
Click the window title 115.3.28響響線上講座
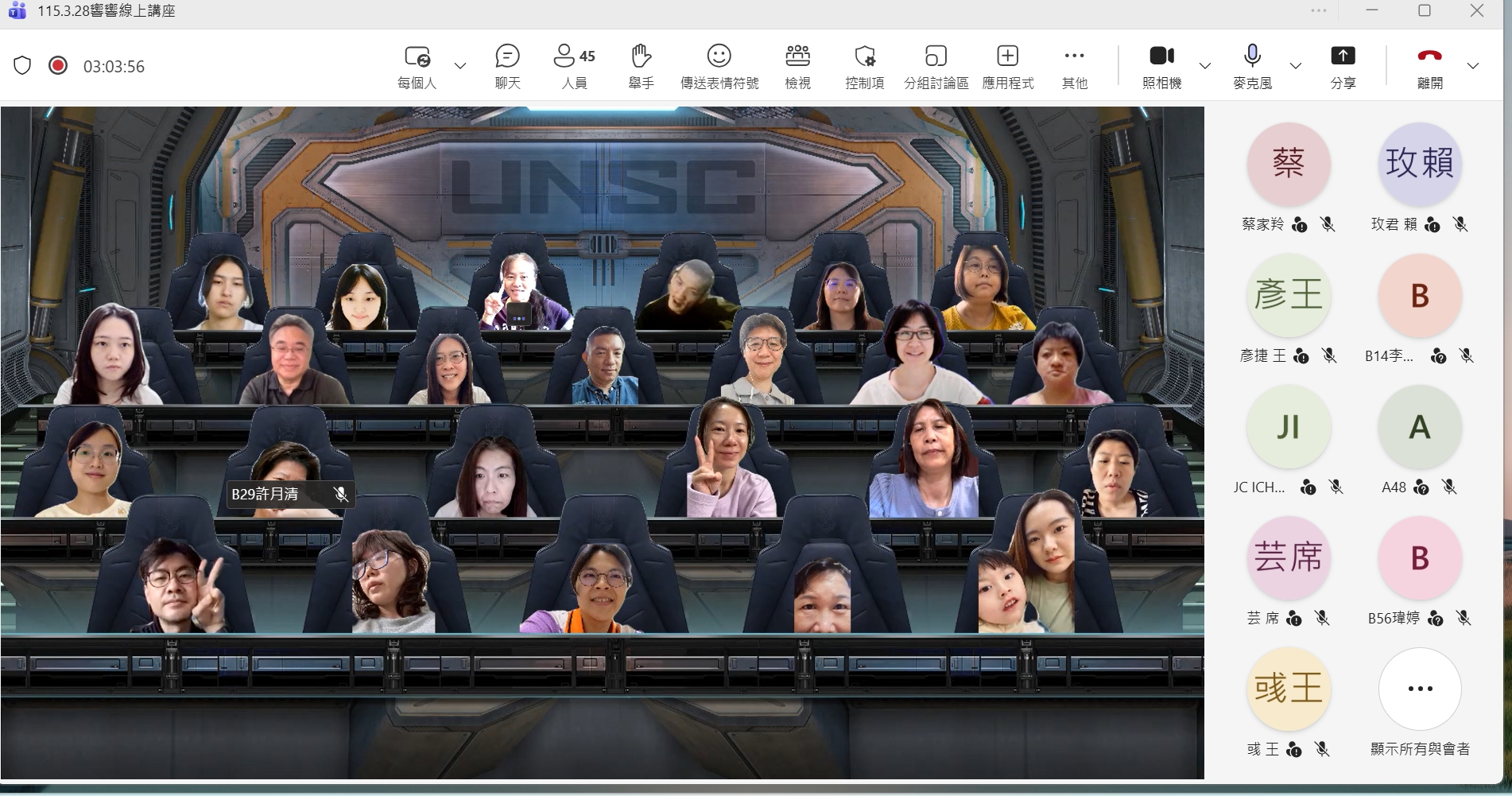[x=107, y=11]
